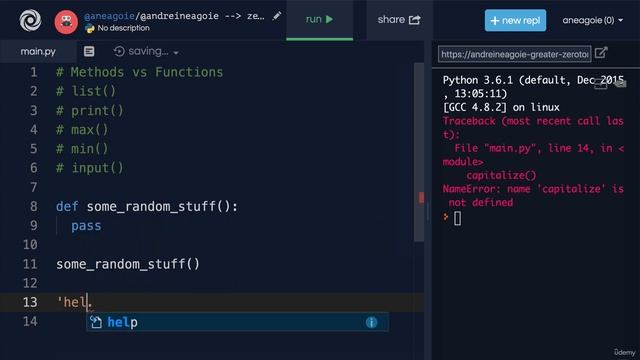Click the '# print()' comment line

90,111
